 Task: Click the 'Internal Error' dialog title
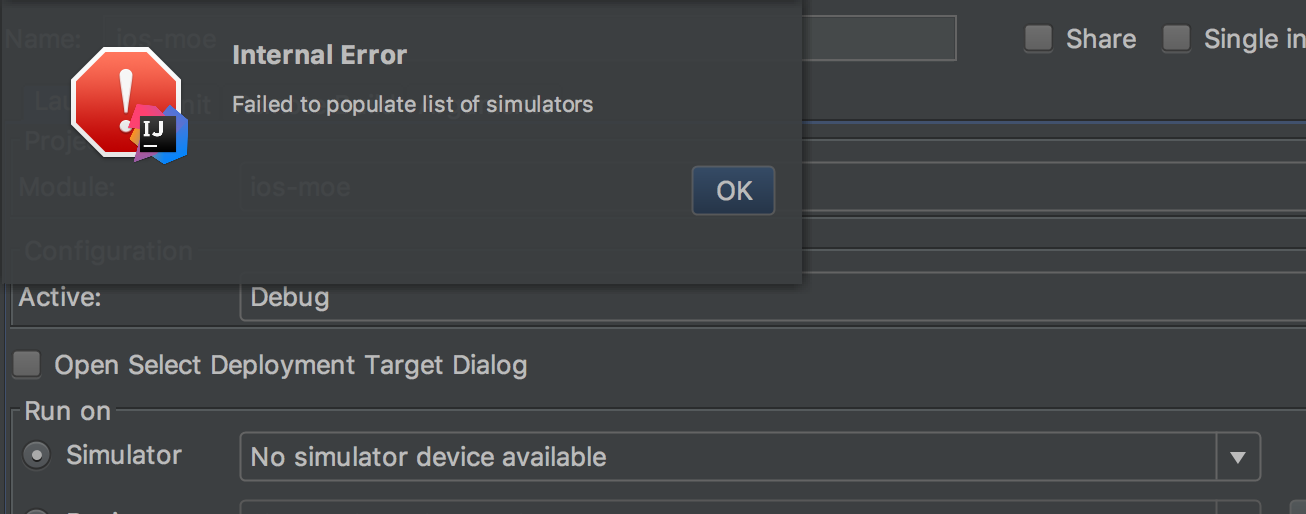(x=320, y=55)
